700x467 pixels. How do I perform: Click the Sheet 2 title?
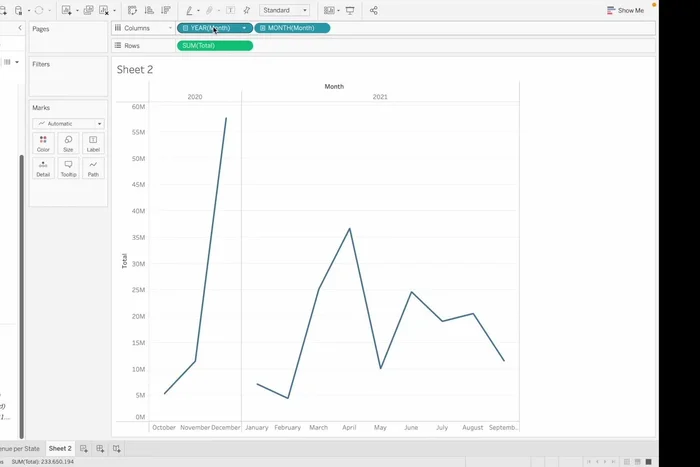[135, 70]
